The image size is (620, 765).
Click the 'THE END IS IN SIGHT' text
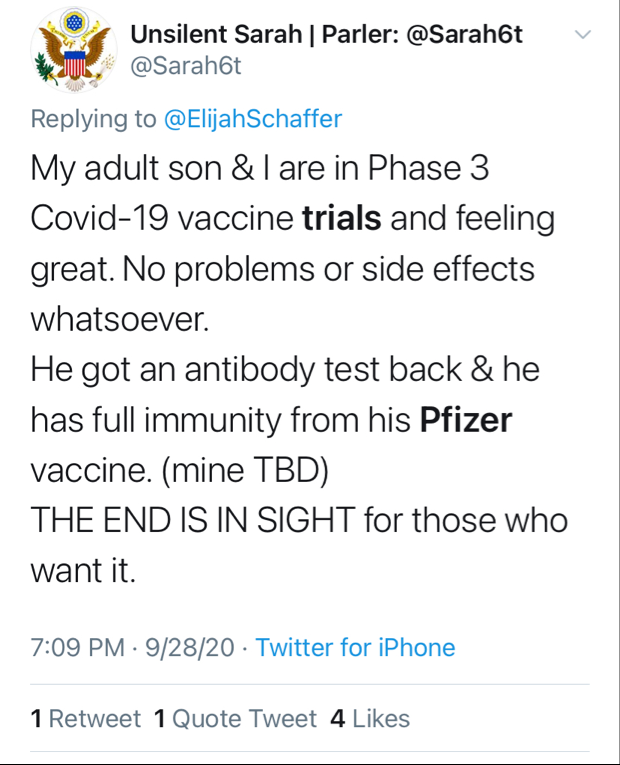tap(193, 521)
